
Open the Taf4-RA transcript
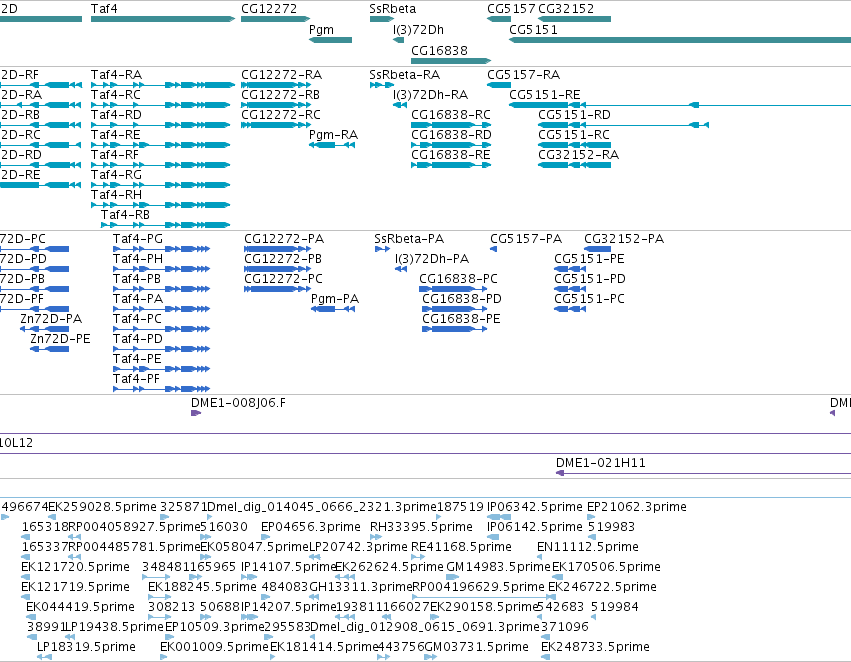(163, 85)
